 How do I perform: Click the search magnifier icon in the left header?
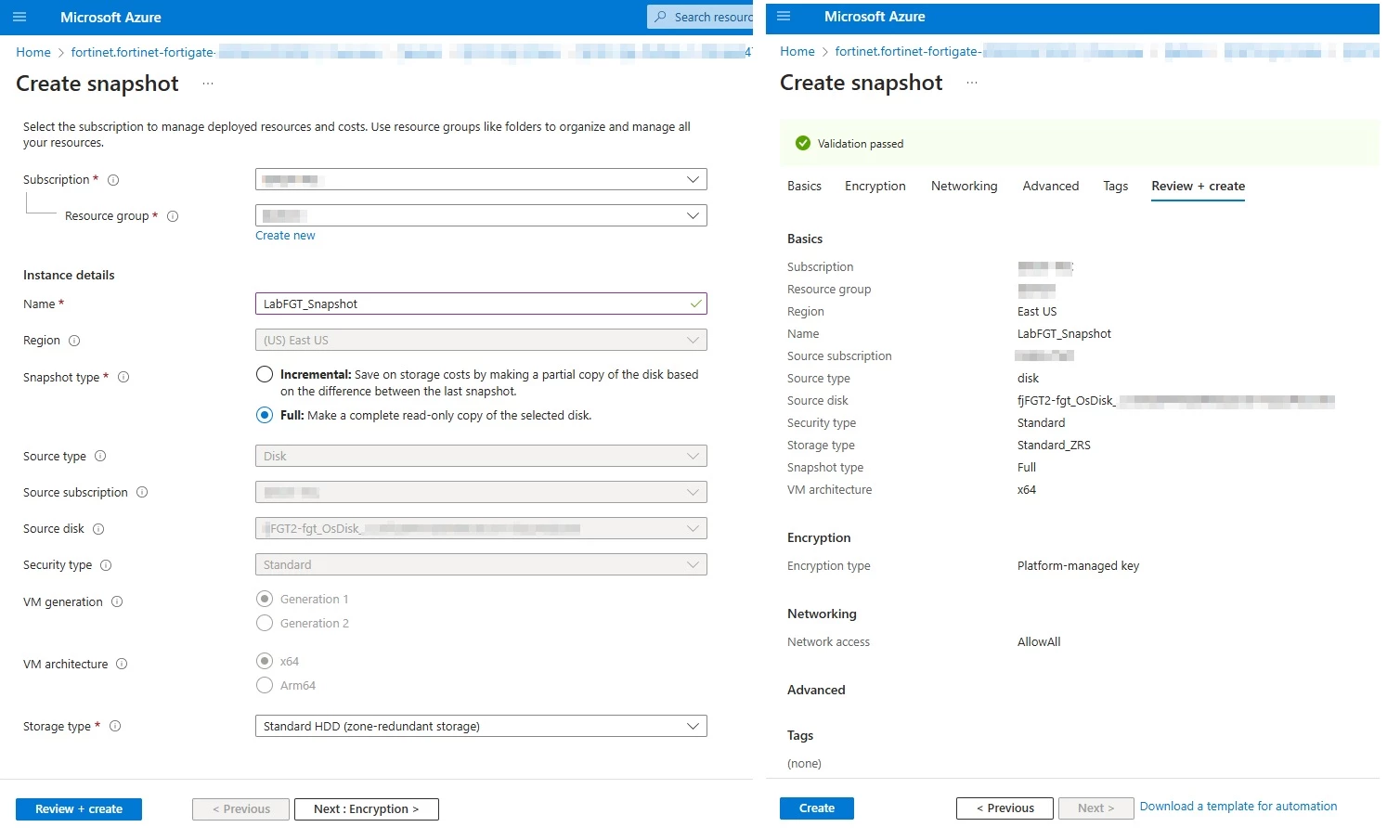pos(660,17)
